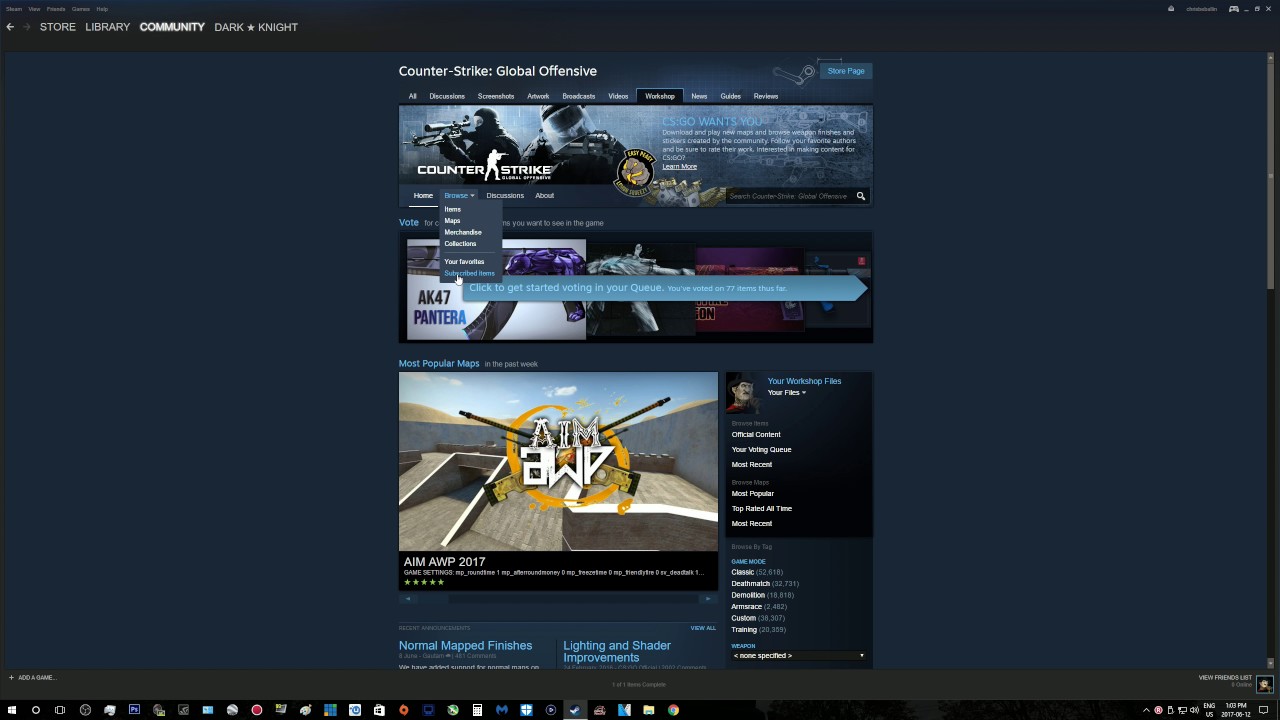Open Photoshop from the taskbar
1280x720 pixels.
(134, 710)
